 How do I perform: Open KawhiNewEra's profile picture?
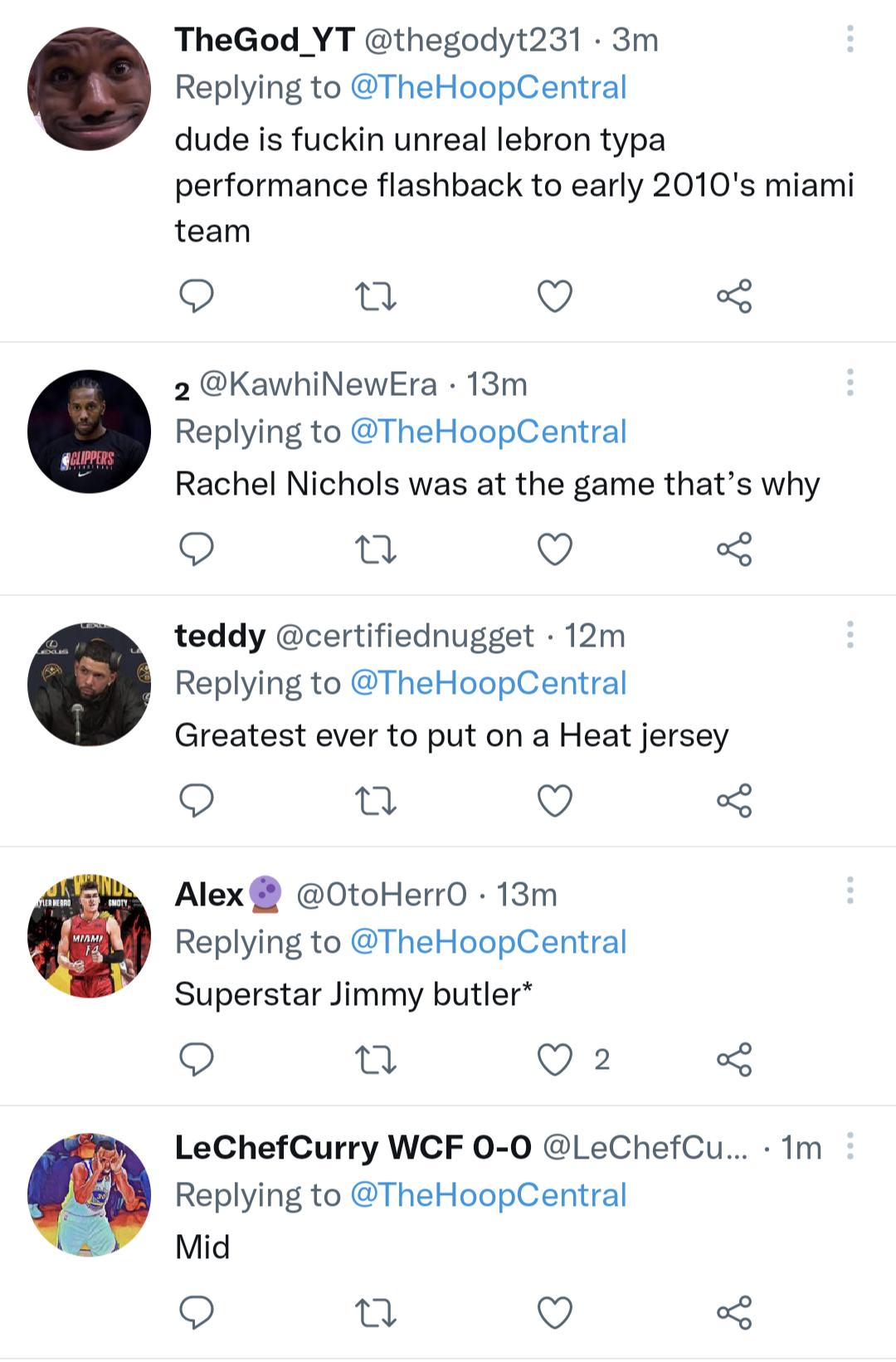[x=89, y=432]
